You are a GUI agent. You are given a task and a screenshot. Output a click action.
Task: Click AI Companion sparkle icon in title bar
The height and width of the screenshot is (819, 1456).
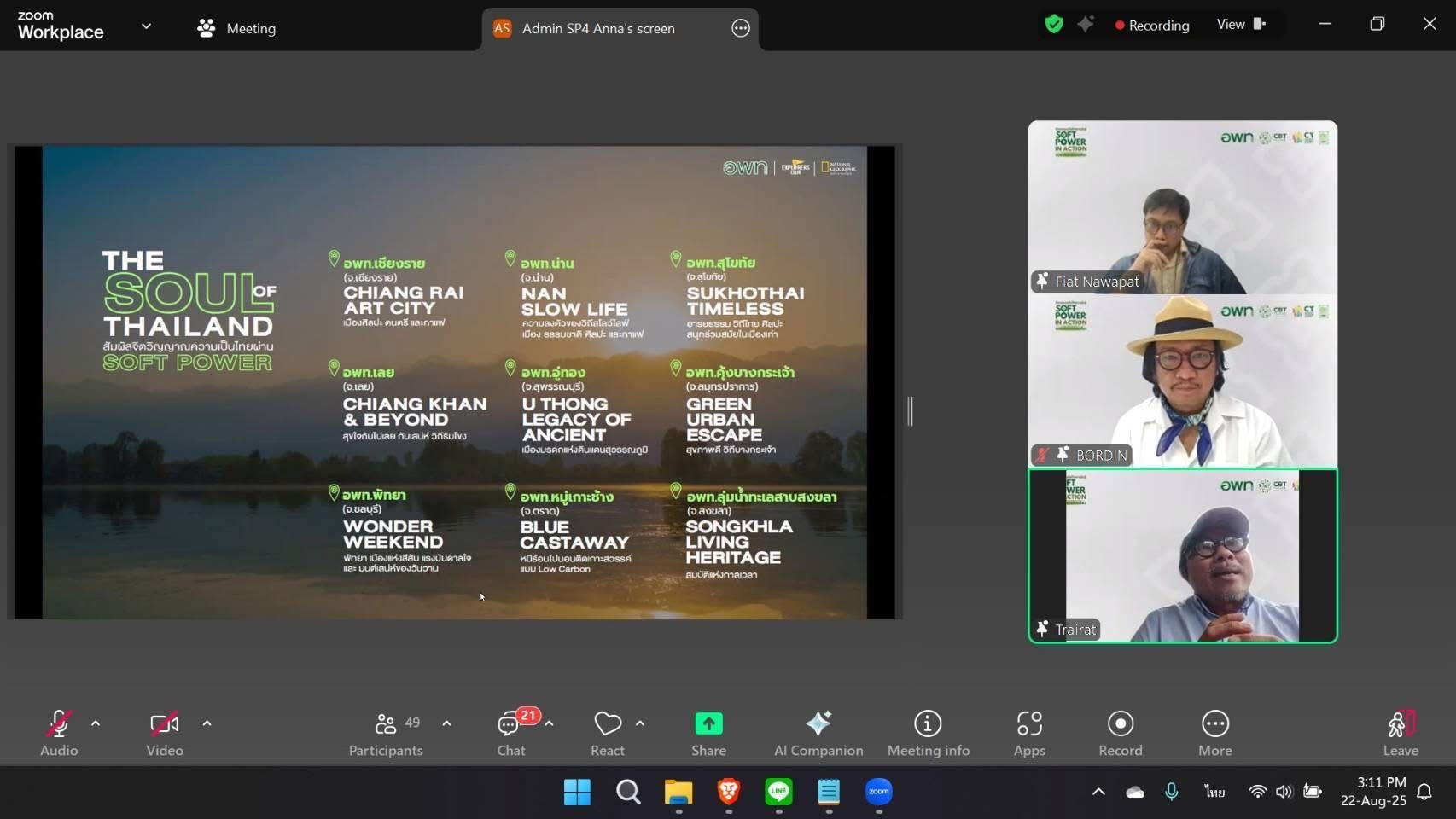(x=1086, y=24)
